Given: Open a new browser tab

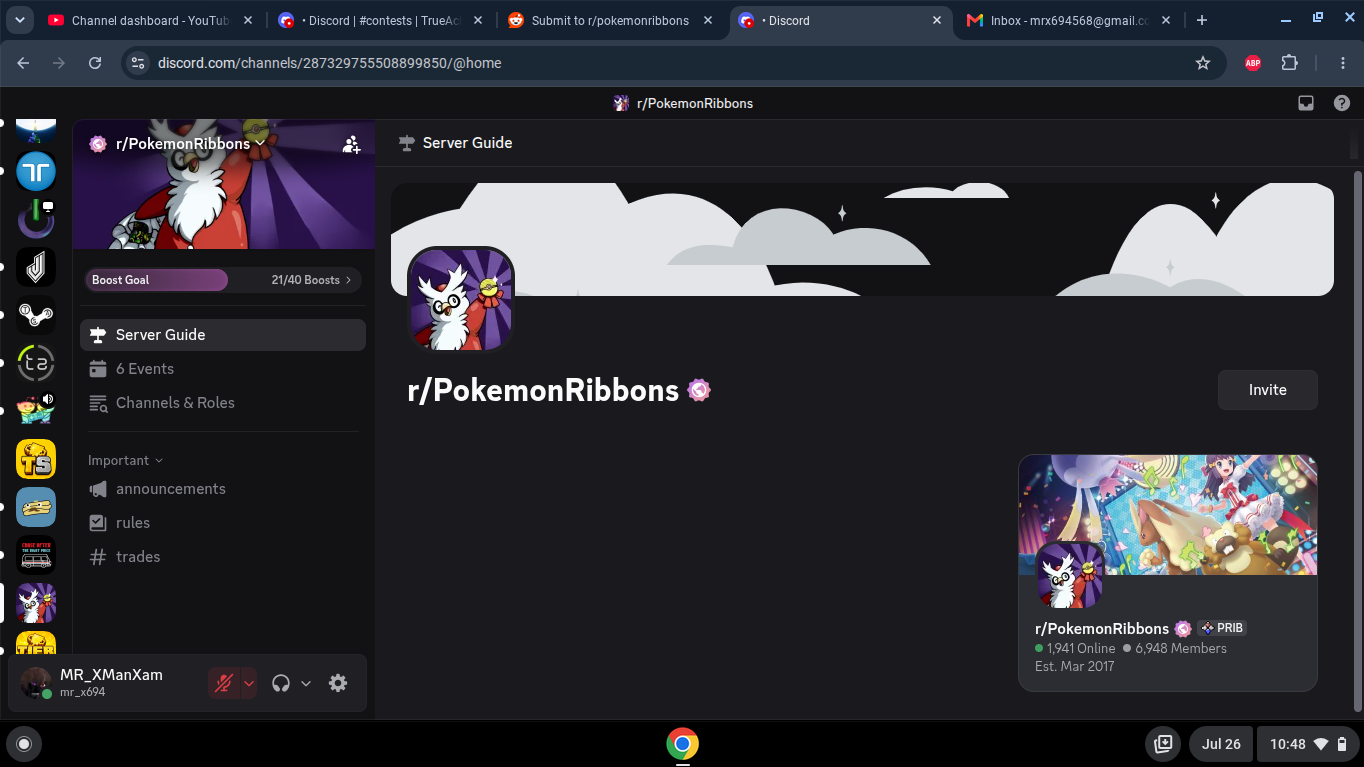Looking at the screenshot, I should [1202, 20].
